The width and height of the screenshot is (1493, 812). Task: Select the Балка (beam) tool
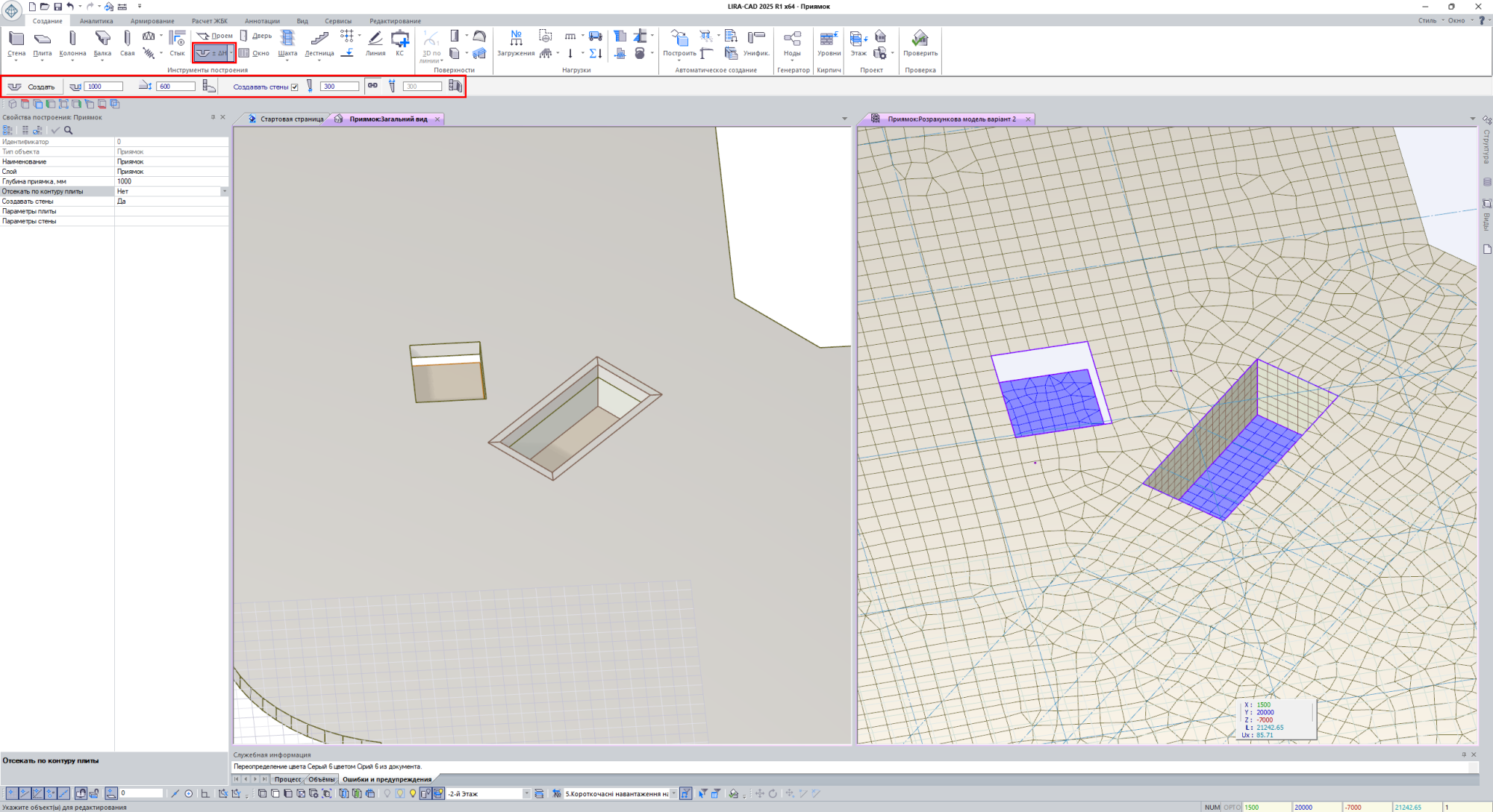tap(102, 43)
